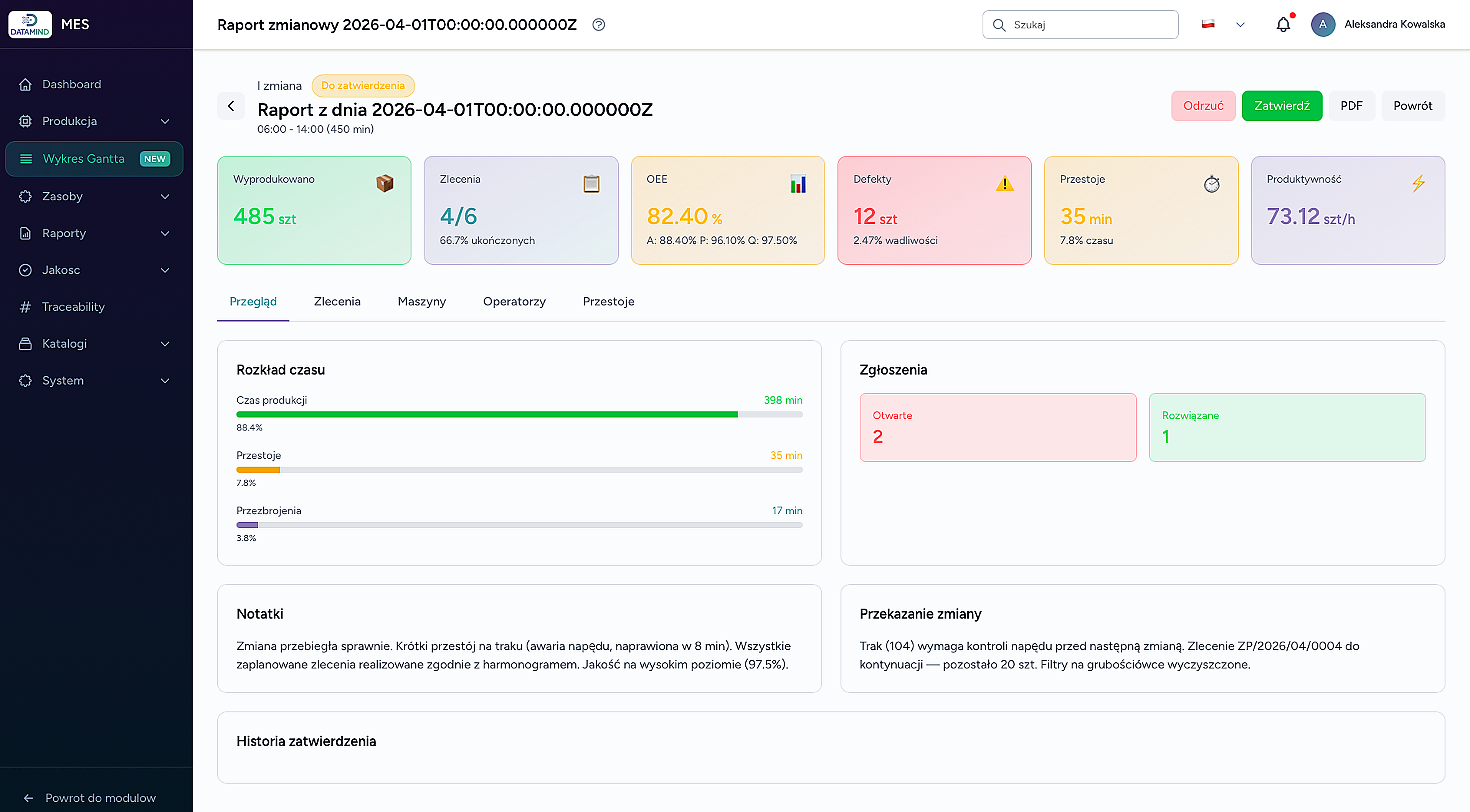Click the Powrót button
The width and height of the screenshot is (1470, 812).
1413,106
